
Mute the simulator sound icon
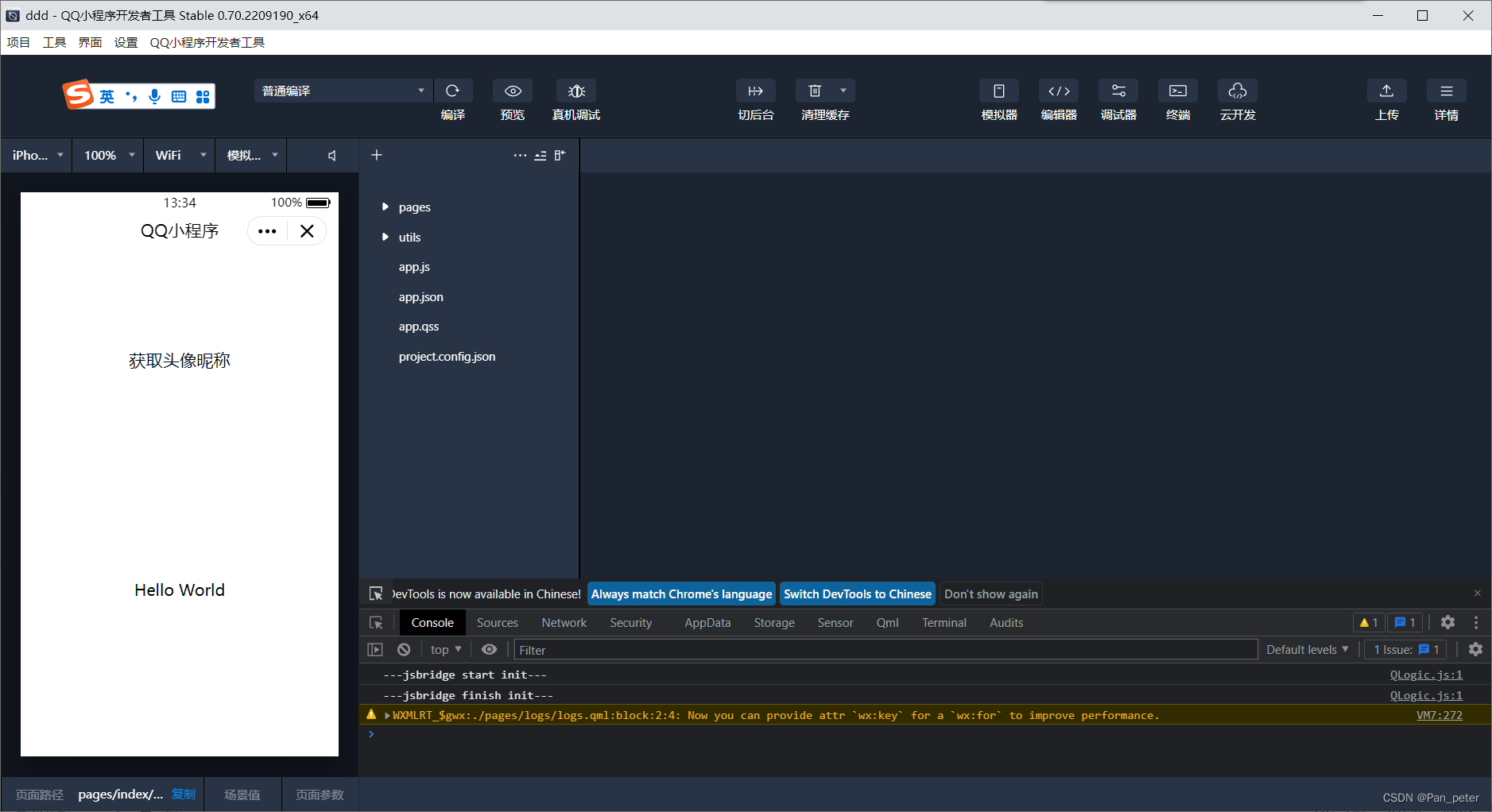point(332,156)
